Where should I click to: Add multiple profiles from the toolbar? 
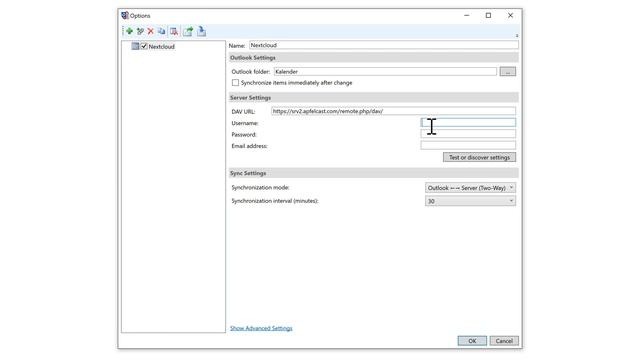(x=140, y=31)
